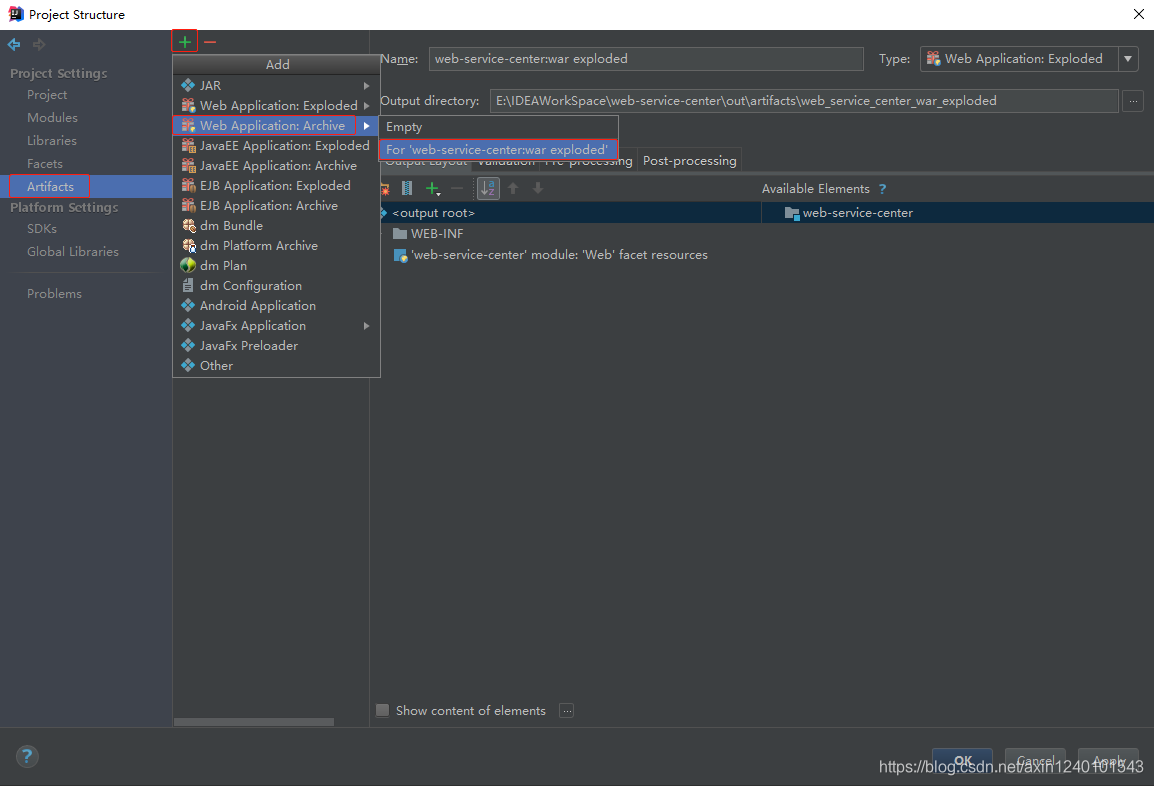Image resolution: width=1154 pixels, height=786 pixels.
Task: Click ellipsis button beside Show content
Action: tap(566, 711)
